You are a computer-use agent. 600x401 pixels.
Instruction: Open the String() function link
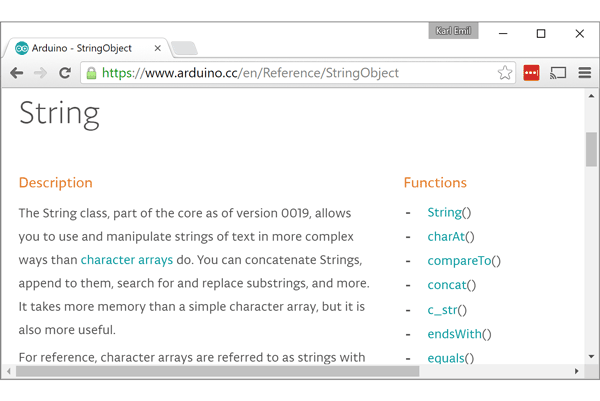point(445,212)
